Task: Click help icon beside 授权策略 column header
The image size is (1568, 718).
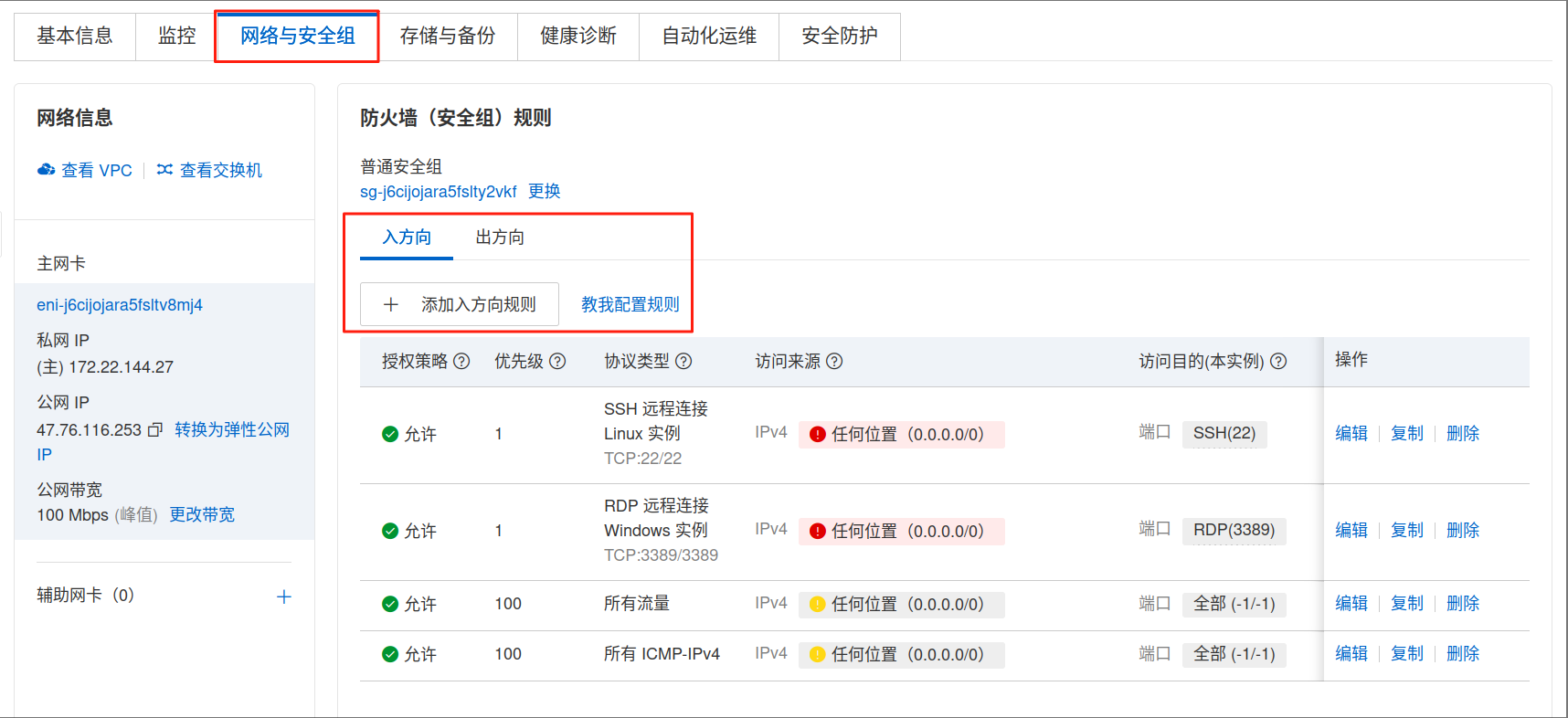Action: point(461,361)
